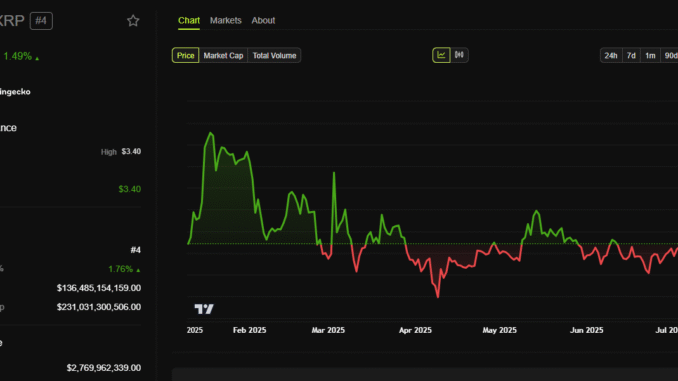Viewport: 678px width, 381px height.
Task: Switch to line chart view icon
Action: tap(441, 55)
